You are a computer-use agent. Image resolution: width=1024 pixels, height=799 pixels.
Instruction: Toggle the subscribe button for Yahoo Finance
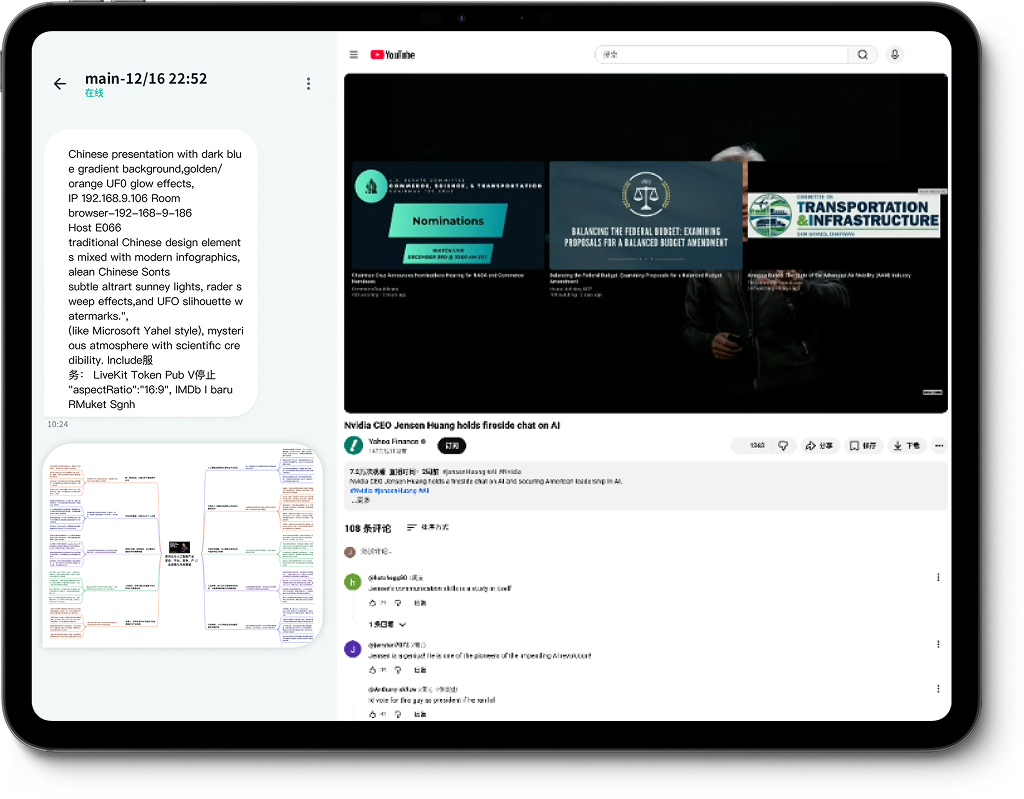click(452, 446)
